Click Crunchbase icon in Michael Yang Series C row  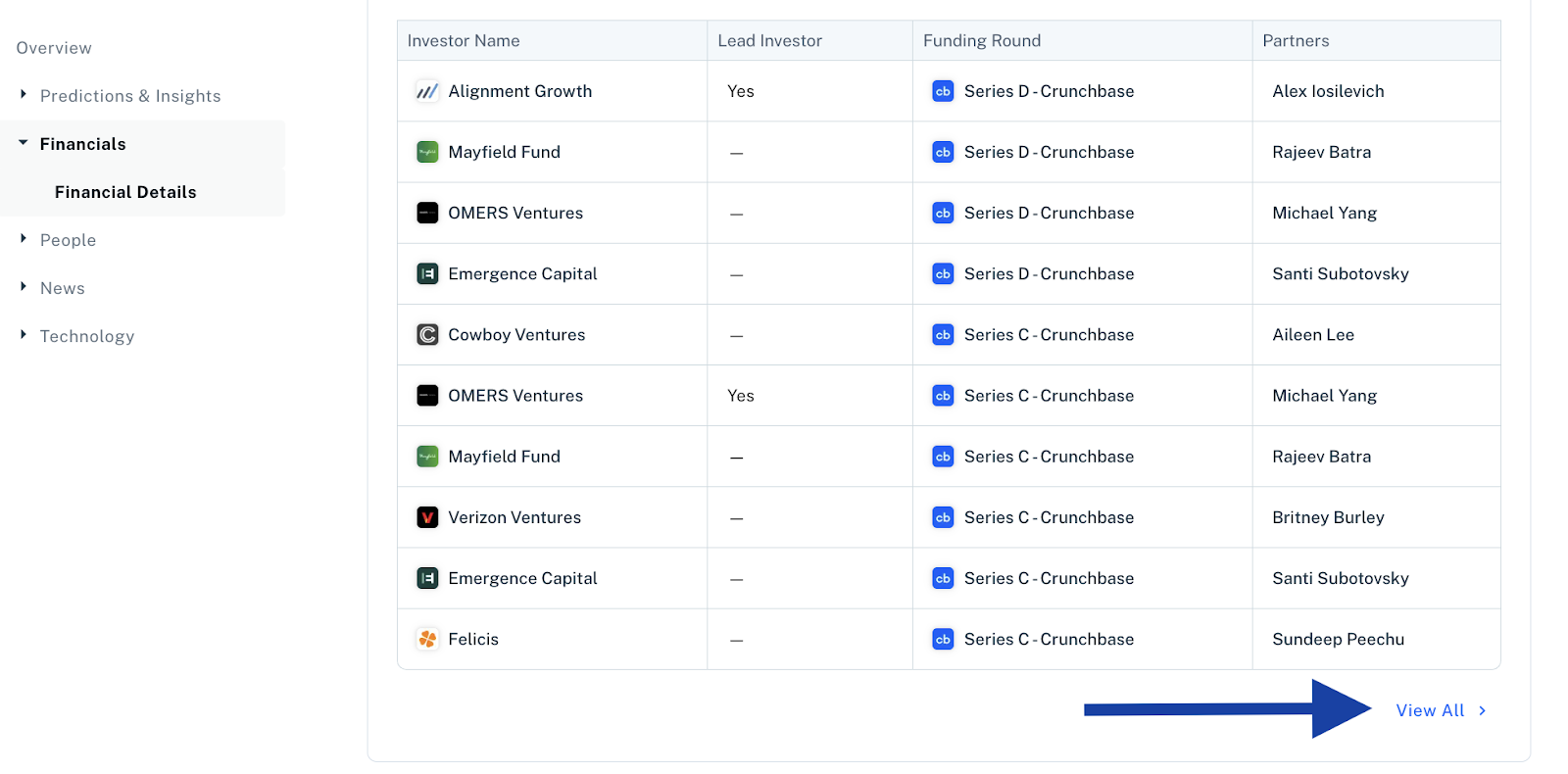click(x=943, y=396)
